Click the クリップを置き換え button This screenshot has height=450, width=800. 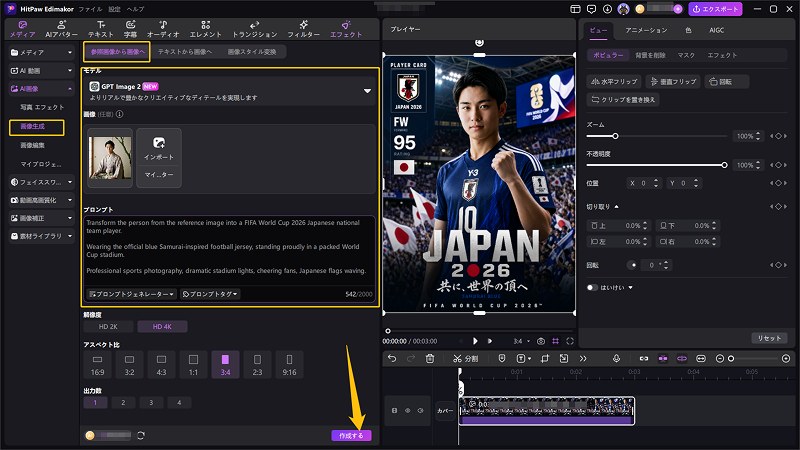pos(623,99)
